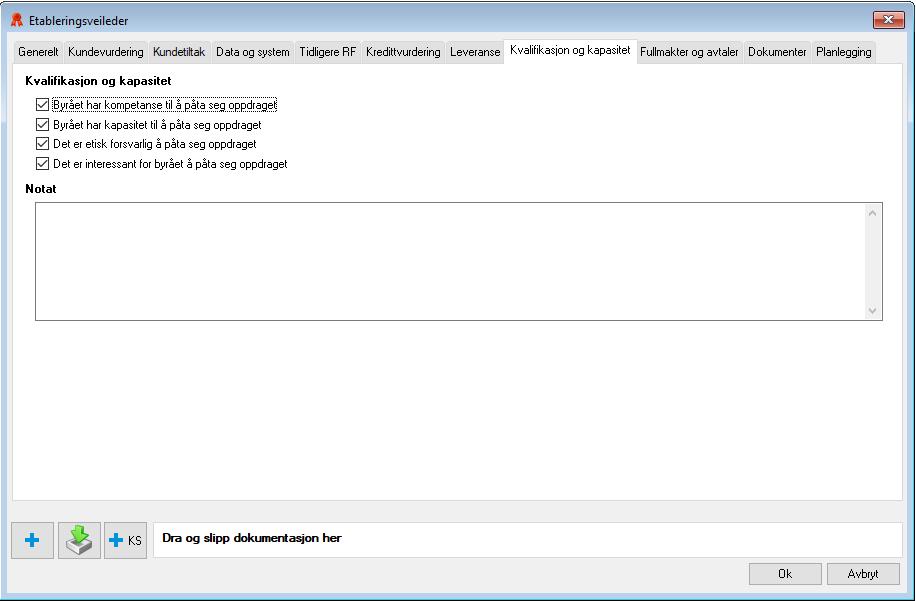Viewport: 916px width, 601px height.
Task: Click the plus KS button
Action: 125,540
